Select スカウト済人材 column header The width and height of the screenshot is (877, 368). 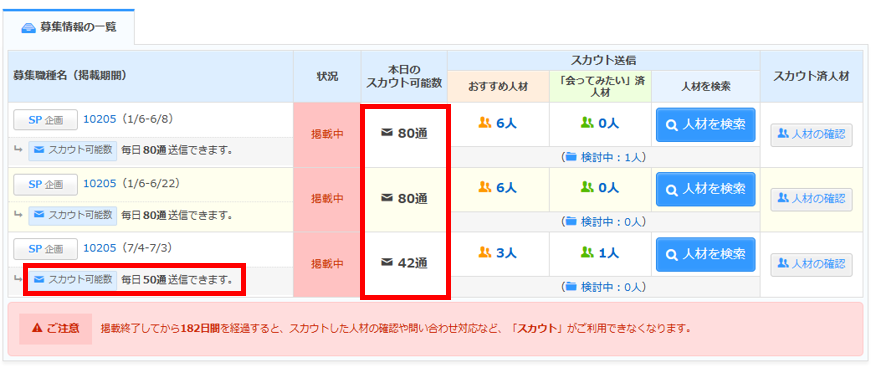(x=811, y=77)
